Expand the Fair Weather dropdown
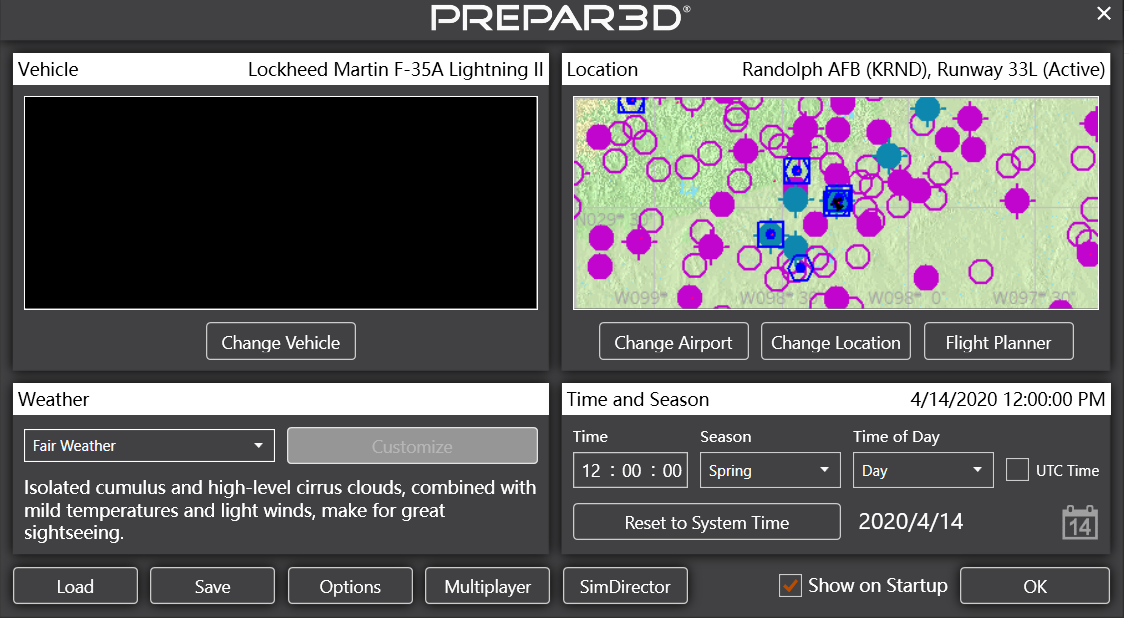This screenshot has height=618, width=1129. tap(149, 446)
